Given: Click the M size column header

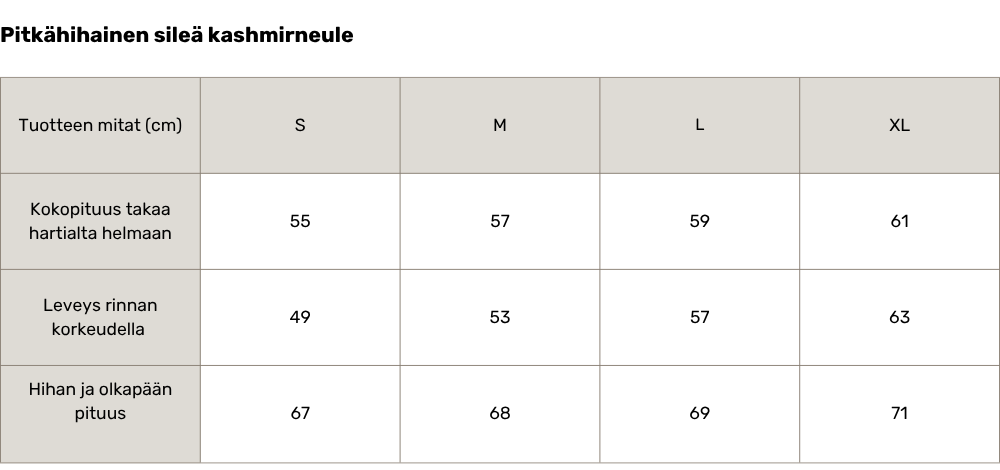Looking at the screenshot, I should point(500,125).
